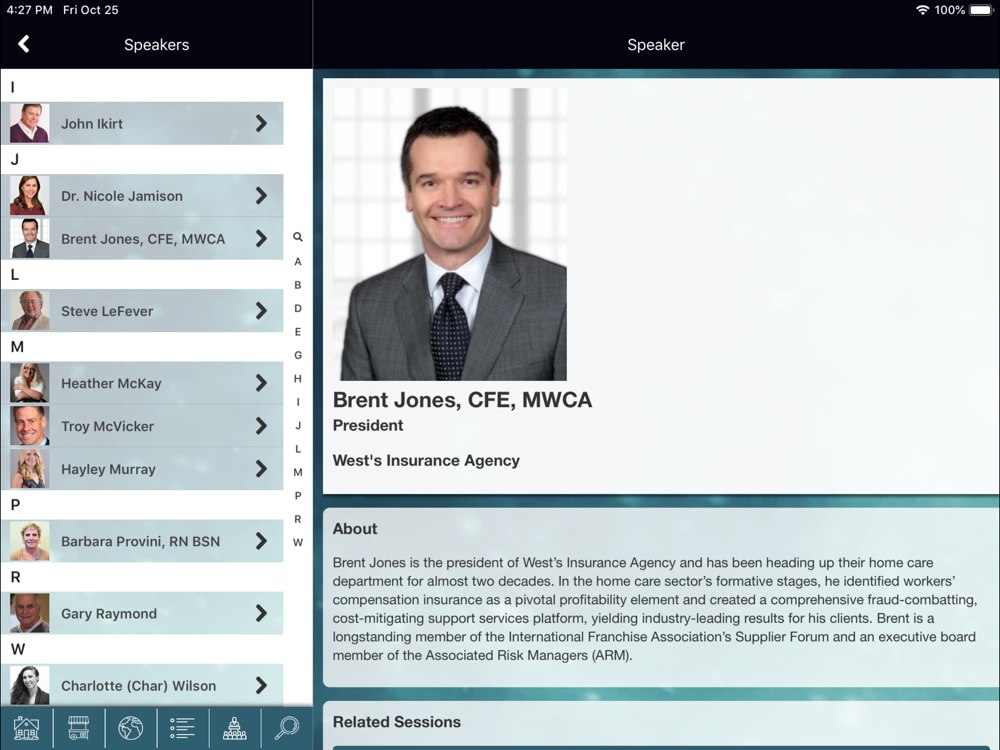Image resolution: width=1000 pixels, height=750 pixels.
Task: Tap the chevron beside Barbara Provini, RN BSN
Action: coord(261,541)
